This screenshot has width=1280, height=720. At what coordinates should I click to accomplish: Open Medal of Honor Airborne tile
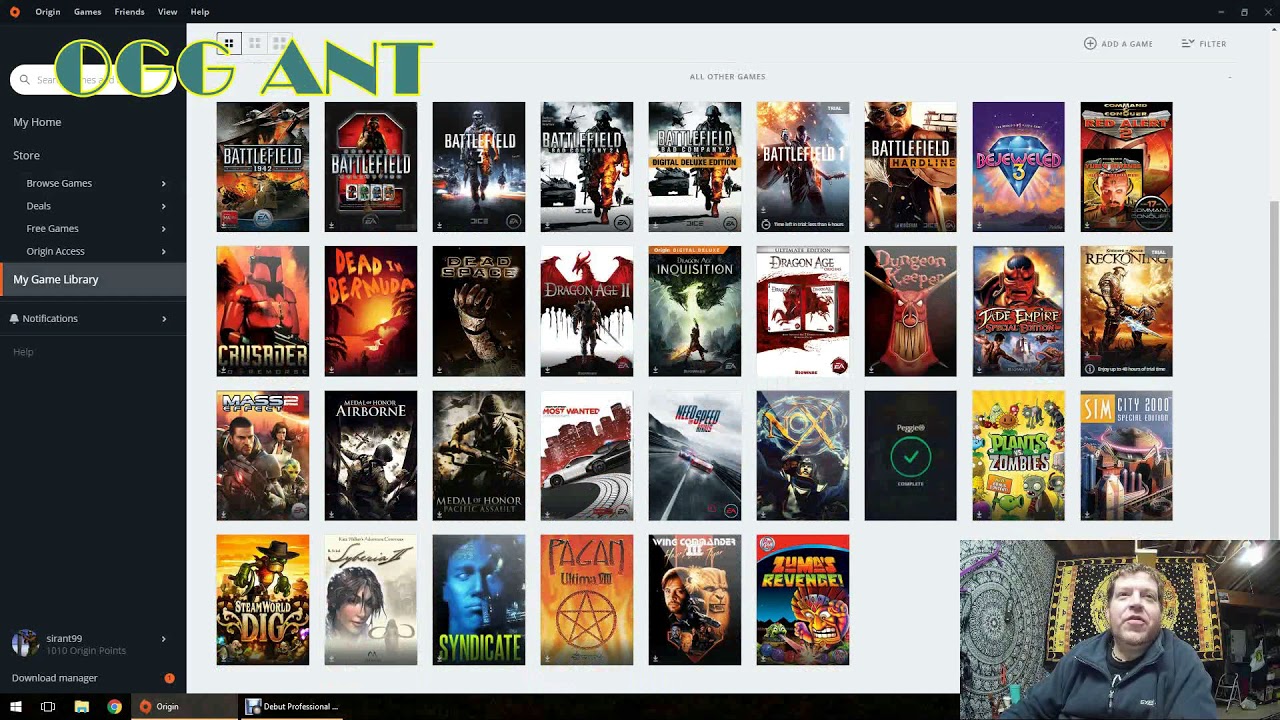tap(371, 456)
